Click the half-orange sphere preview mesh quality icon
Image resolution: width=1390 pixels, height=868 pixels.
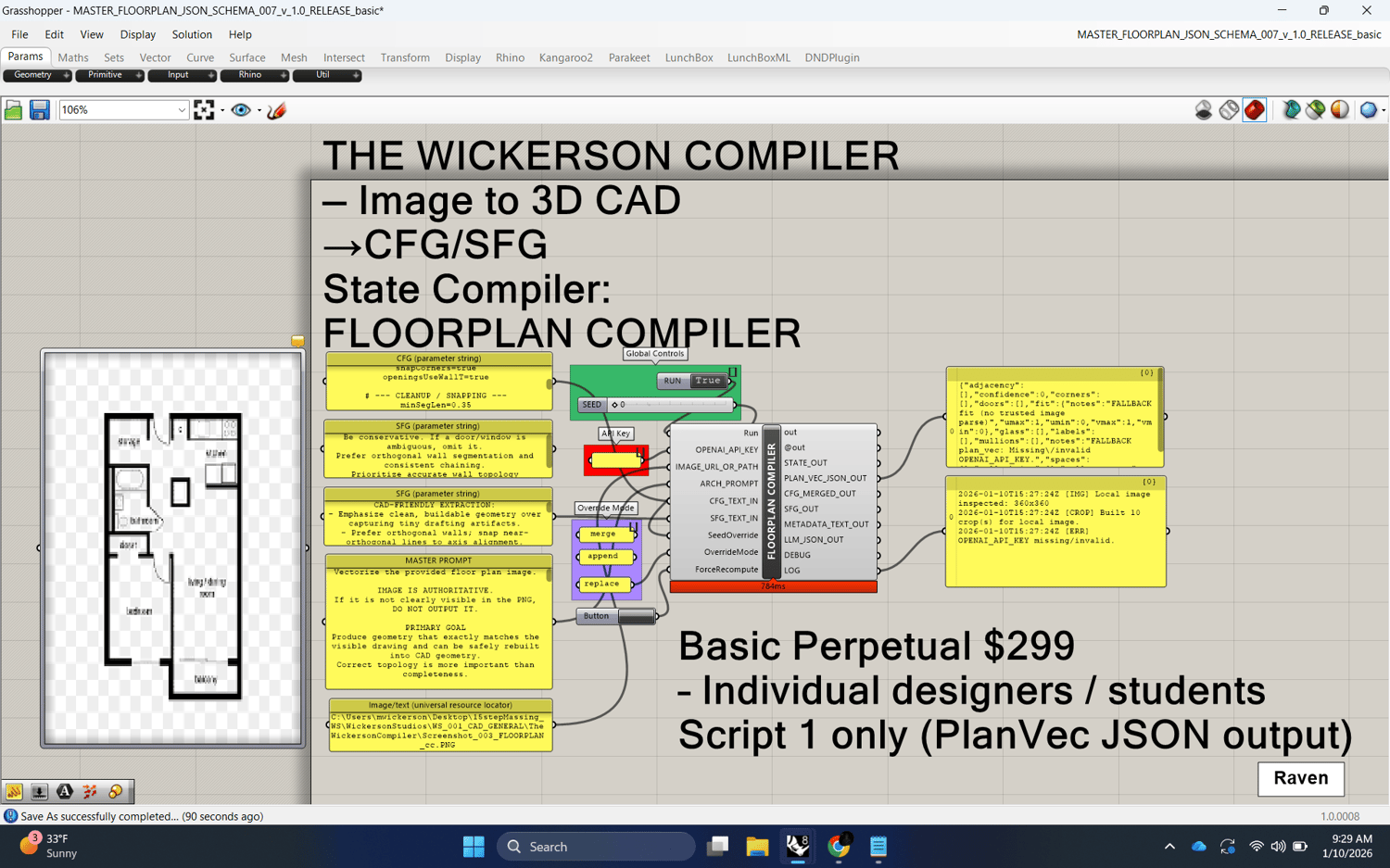(1340, 110)
